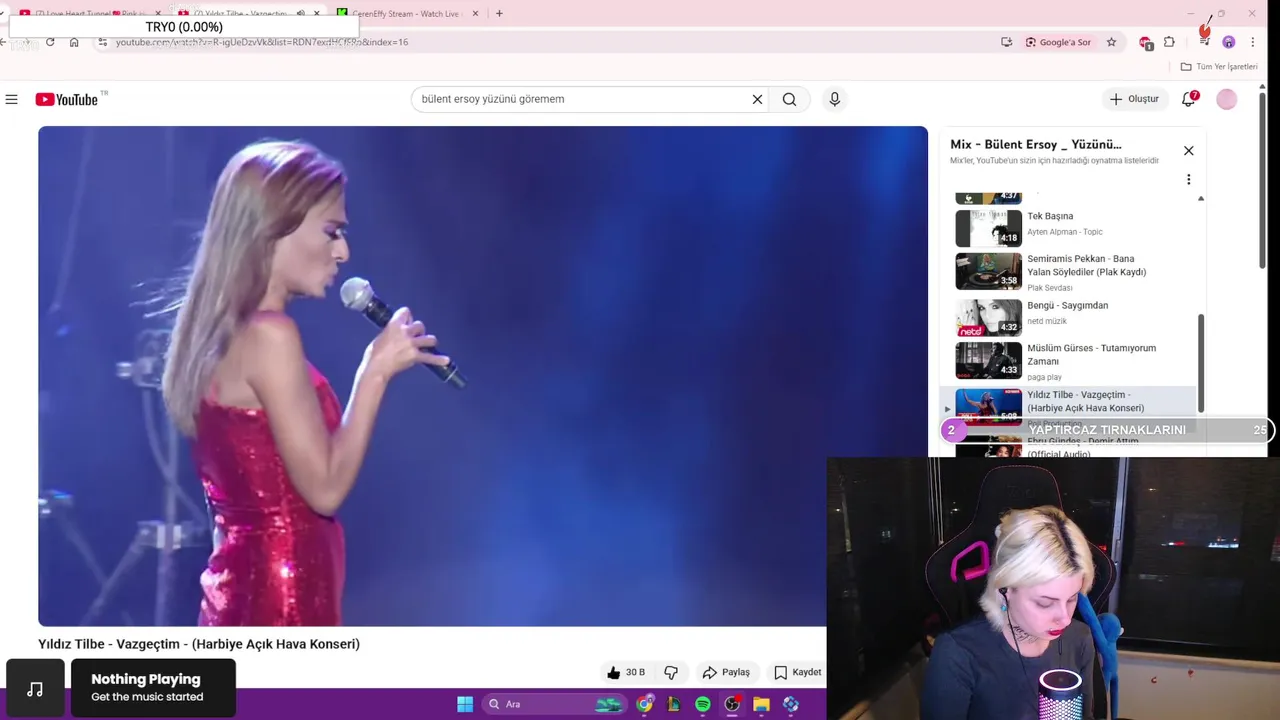Click the Google'a Sor lens button

[x=1058, y=42]
